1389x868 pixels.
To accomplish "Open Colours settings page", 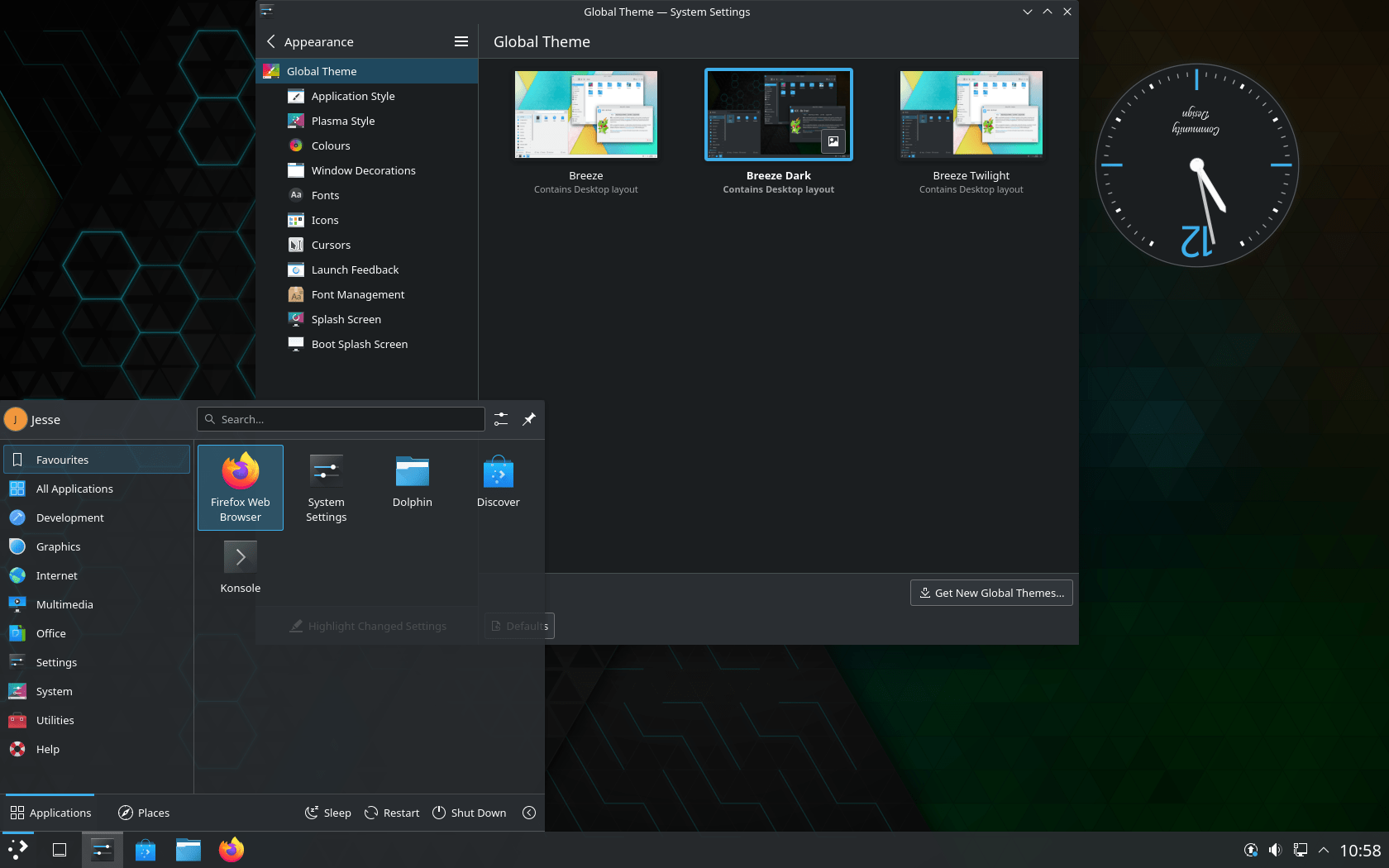I will click(367, 145).
